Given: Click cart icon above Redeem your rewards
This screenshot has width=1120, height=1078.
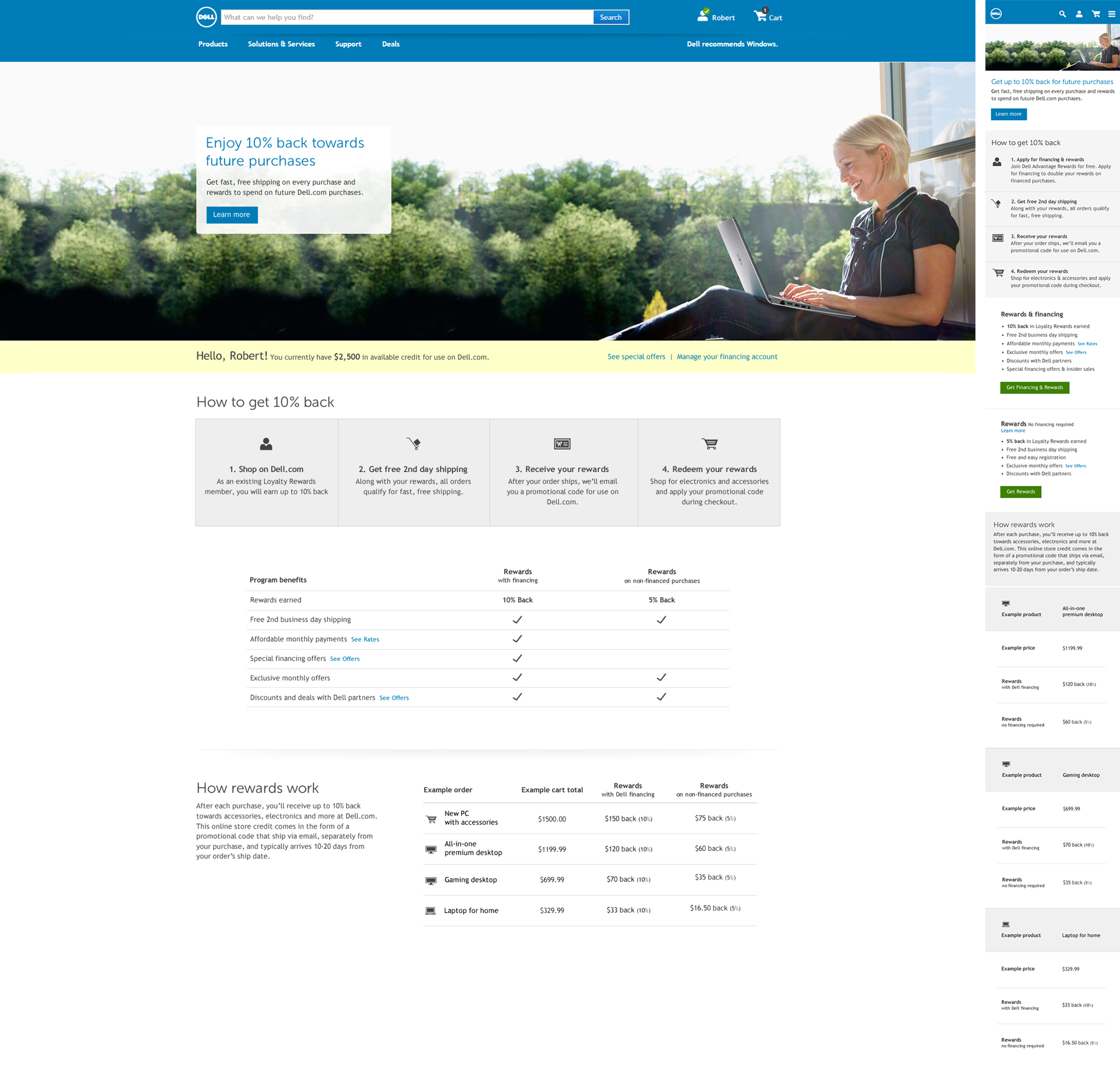Looking at the screenshot, I should tap(709, 444).
